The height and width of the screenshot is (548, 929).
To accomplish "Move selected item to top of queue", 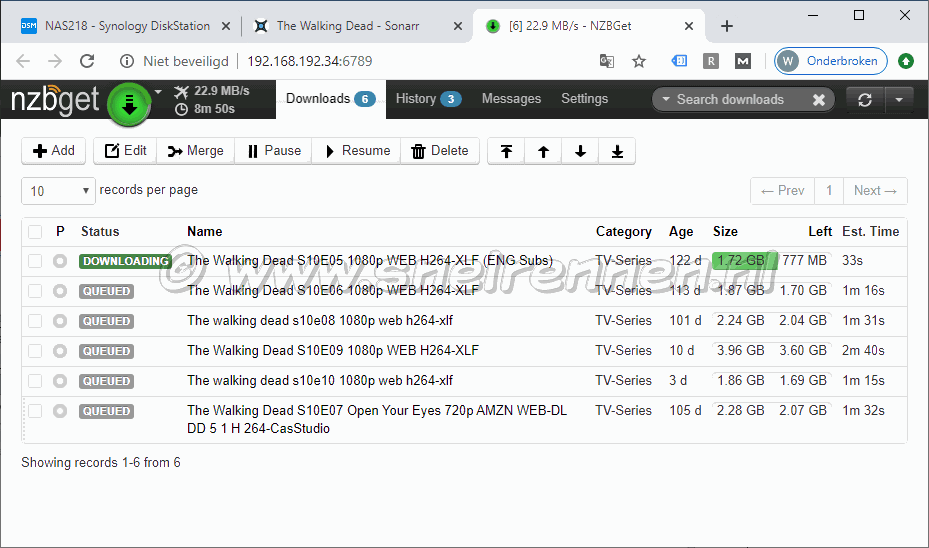I will point(506,151).
